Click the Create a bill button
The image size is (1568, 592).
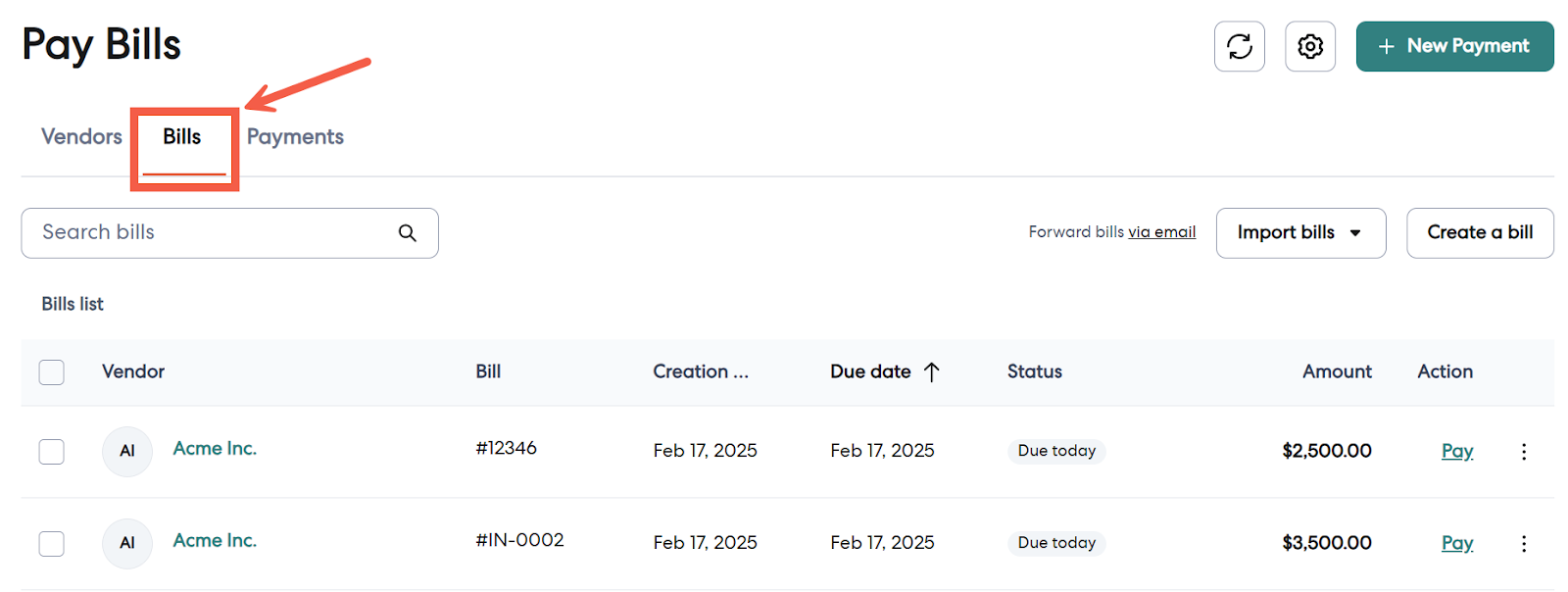pos(1479,233)
